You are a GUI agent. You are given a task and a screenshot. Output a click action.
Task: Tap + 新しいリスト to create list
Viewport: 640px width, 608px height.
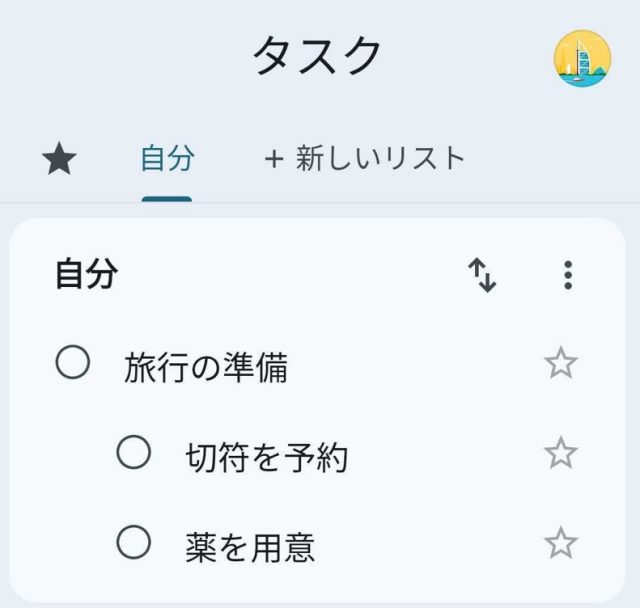coord(365,158)
